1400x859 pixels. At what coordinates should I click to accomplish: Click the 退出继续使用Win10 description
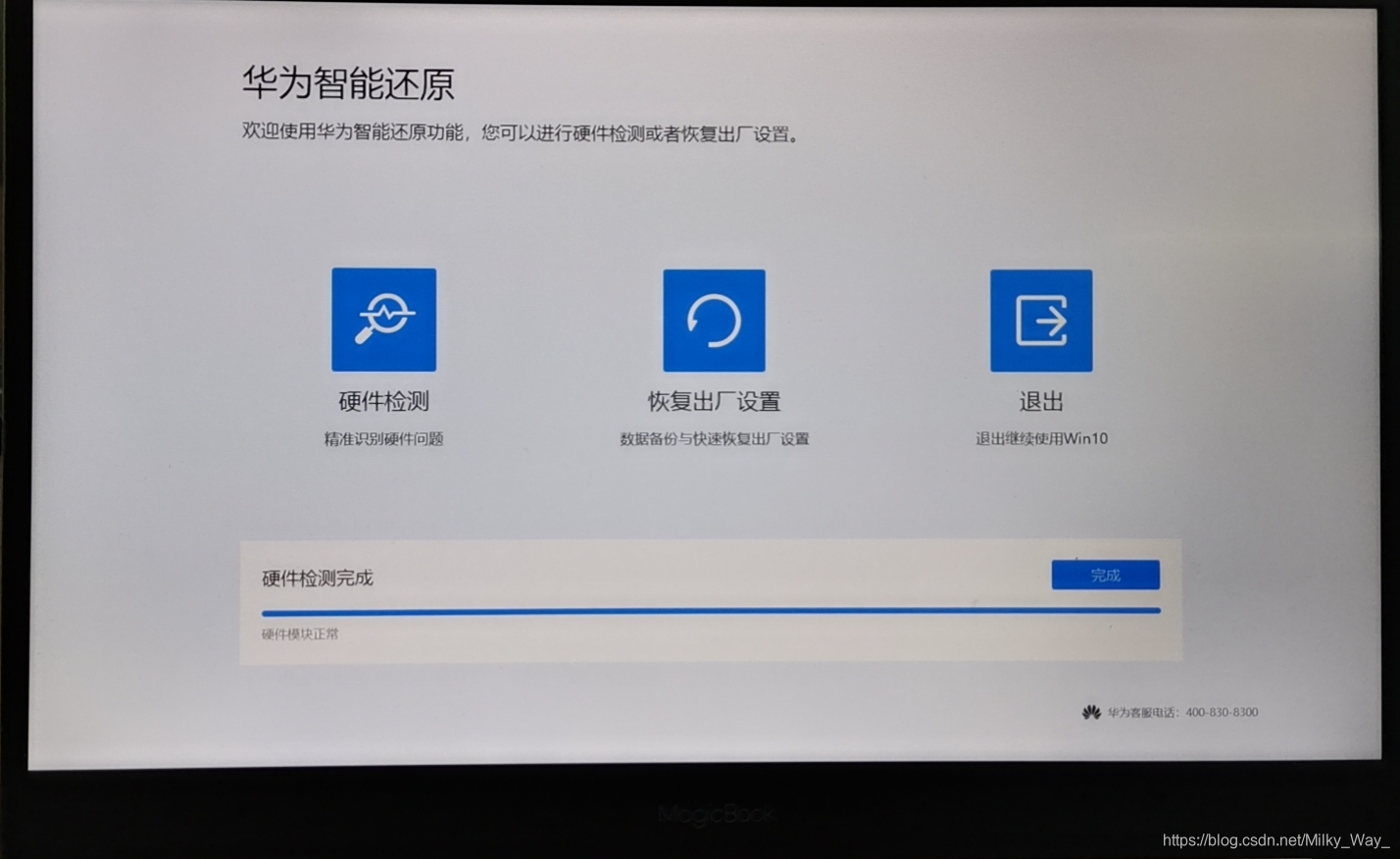pos(1041,438)
